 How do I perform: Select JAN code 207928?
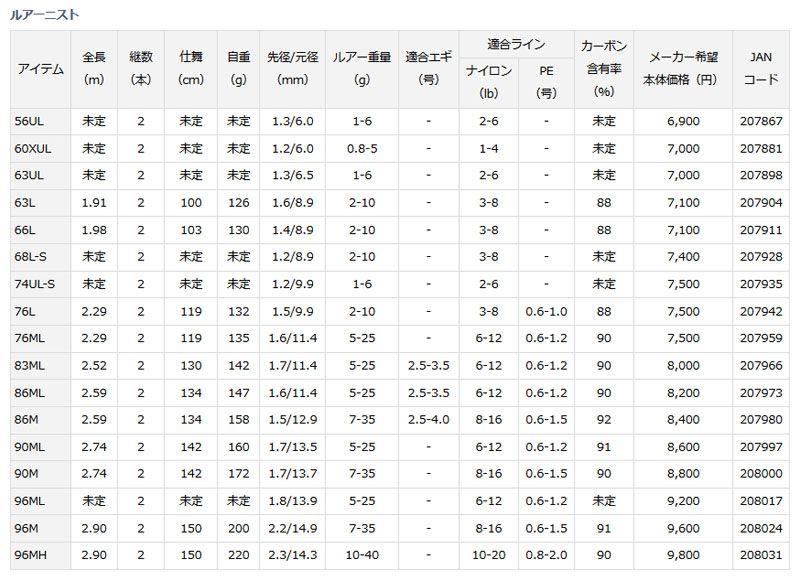click(x=761, y=257)
